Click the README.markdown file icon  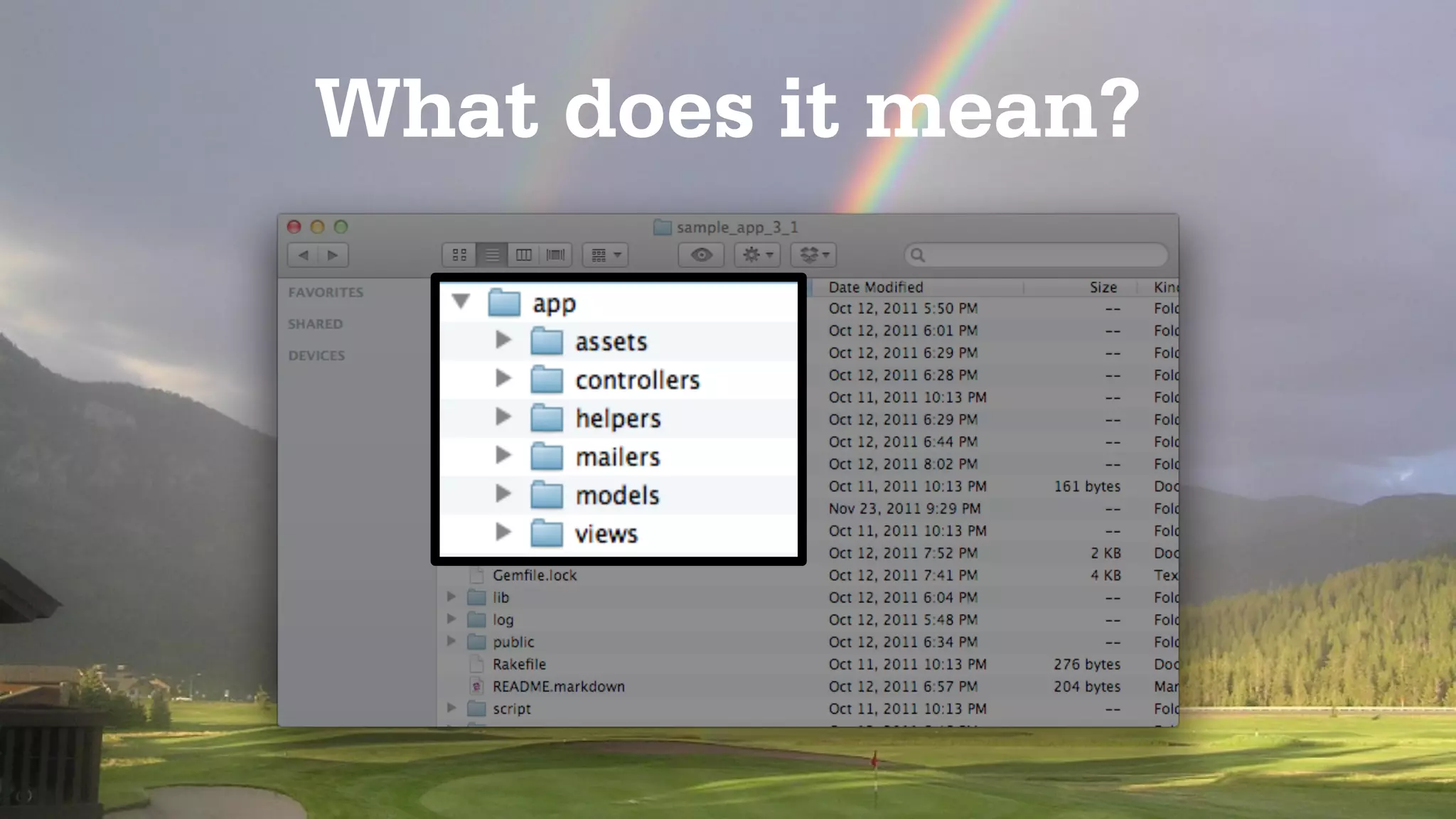(x=476, y=686)
